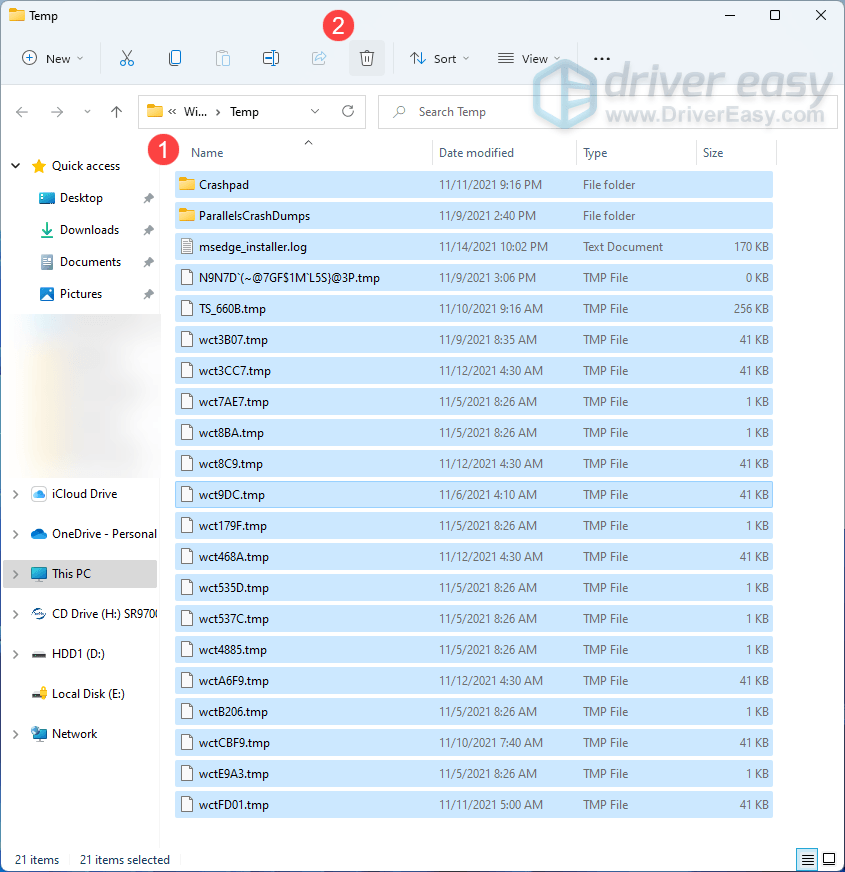
Task: Expand HDD1 (D:) node
Action: point(16,655)
